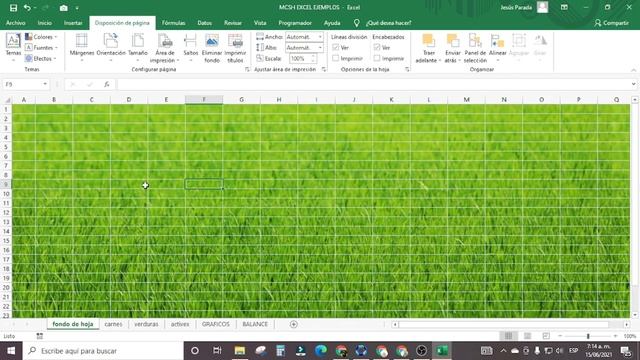Click Traer adelante icon
640x360 pixels.
pos(428,41)
